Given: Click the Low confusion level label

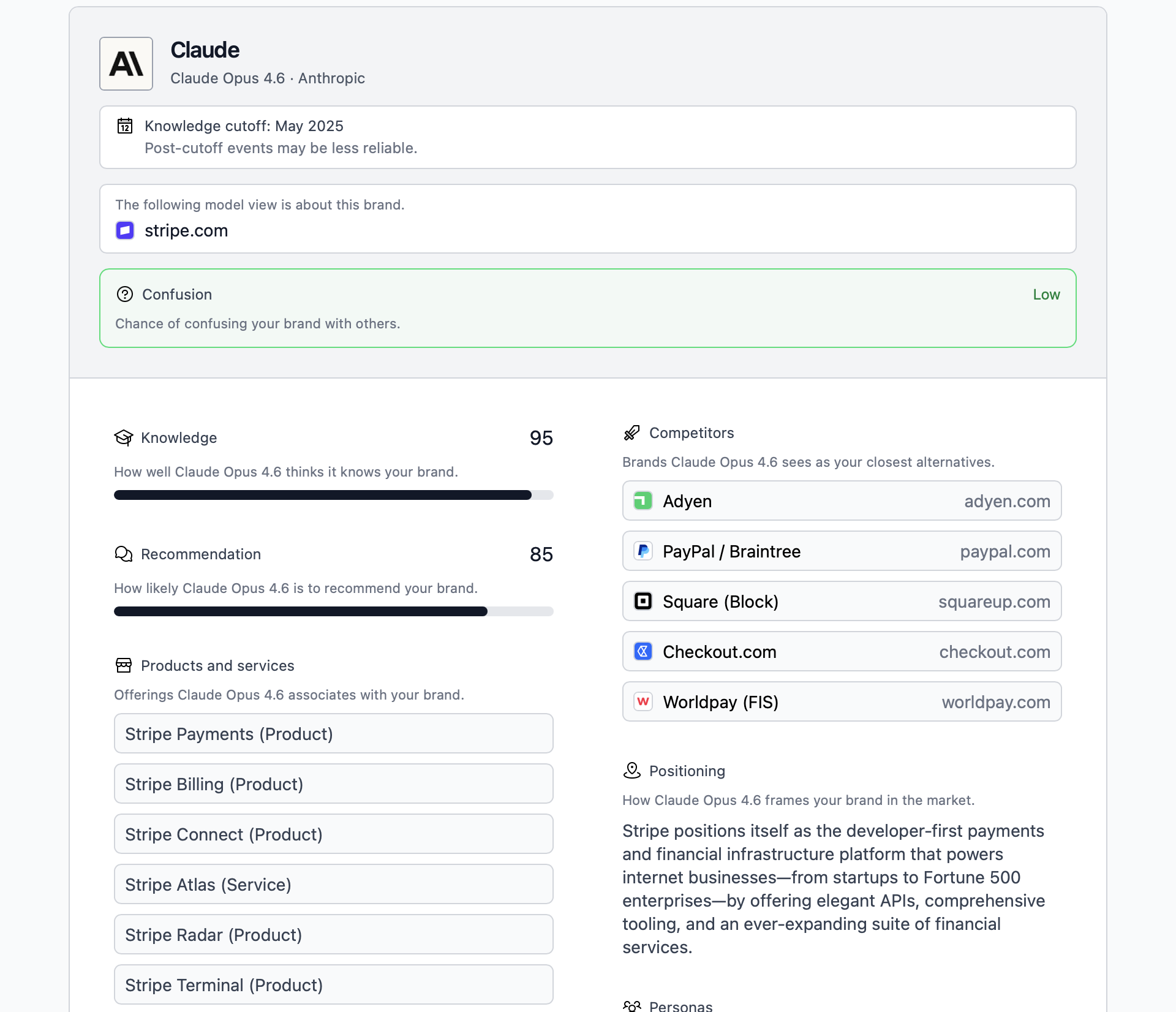Looking at the screenshot, I should (x=1046, y=294).
